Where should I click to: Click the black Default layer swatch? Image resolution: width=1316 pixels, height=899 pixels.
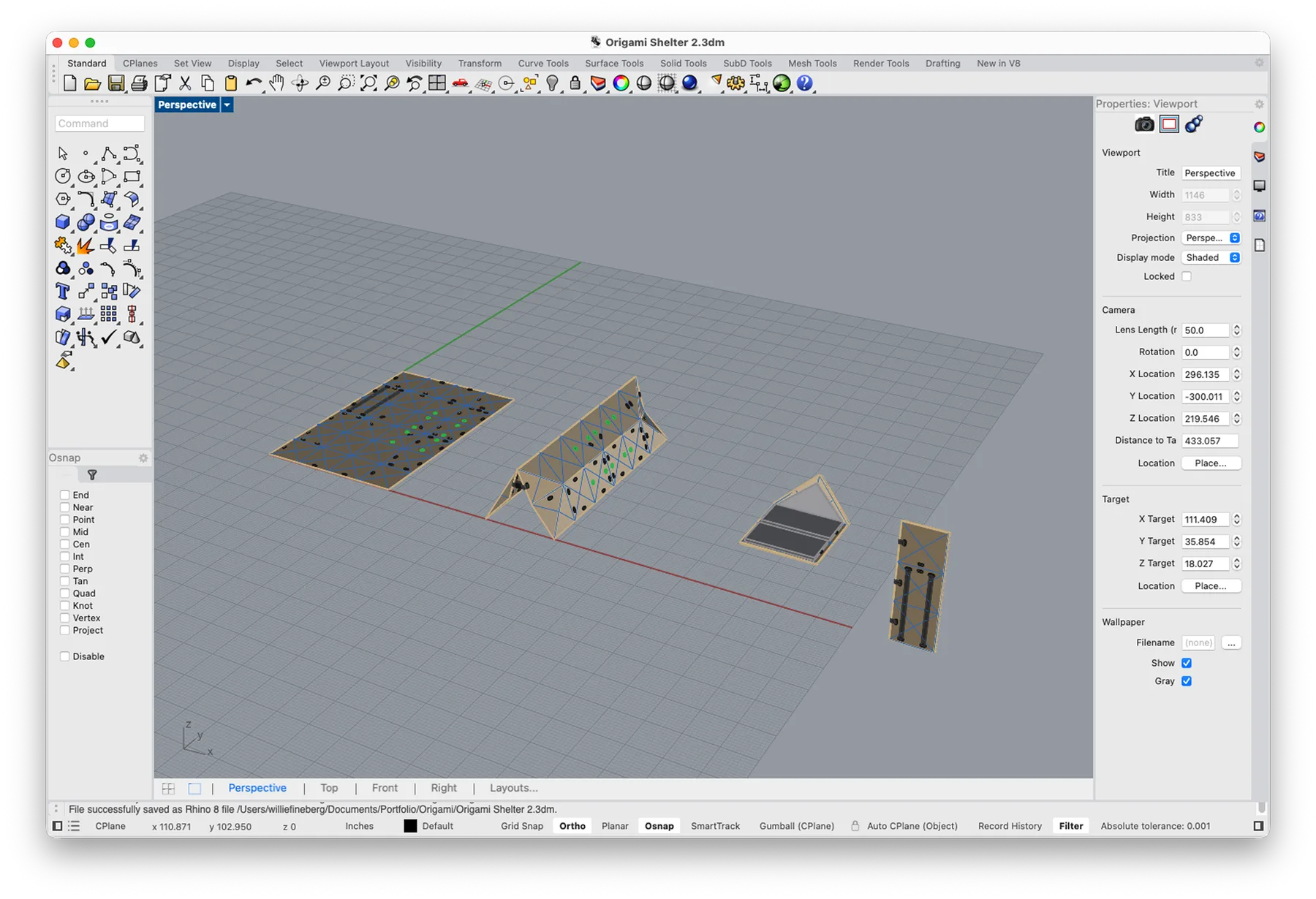point(410,826)
